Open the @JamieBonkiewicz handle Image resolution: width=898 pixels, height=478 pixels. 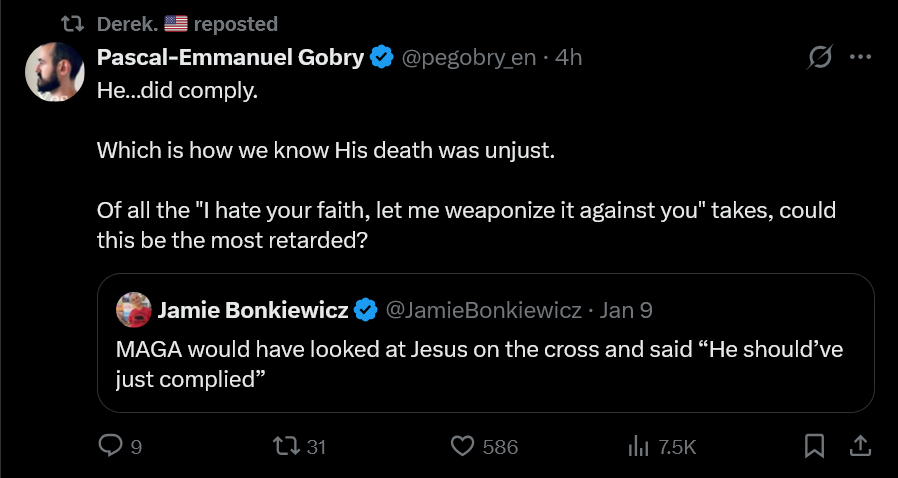click(483, 310)
